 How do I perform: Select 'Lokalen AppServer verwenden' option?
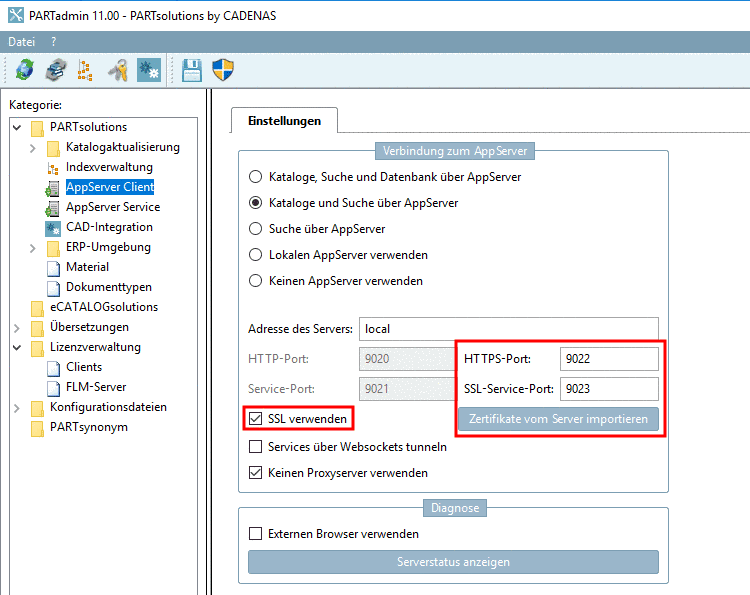[255, 254]
